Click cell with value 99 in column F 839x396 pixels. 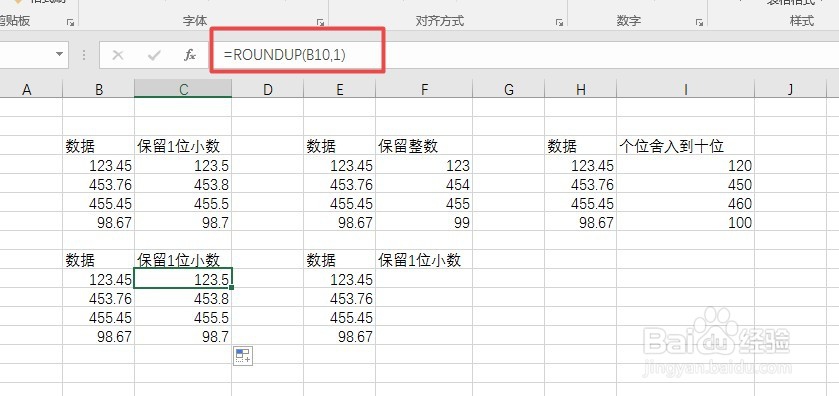(x=424, y=222)
